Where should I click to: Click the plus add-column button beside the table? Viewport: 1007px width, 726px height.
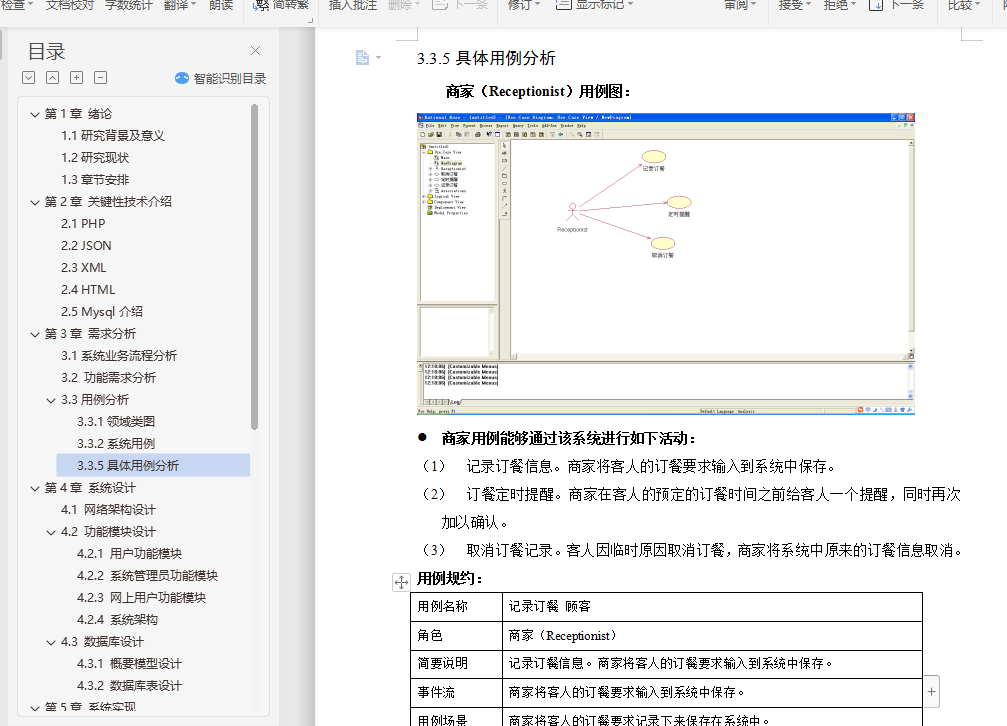click(931, 692)
